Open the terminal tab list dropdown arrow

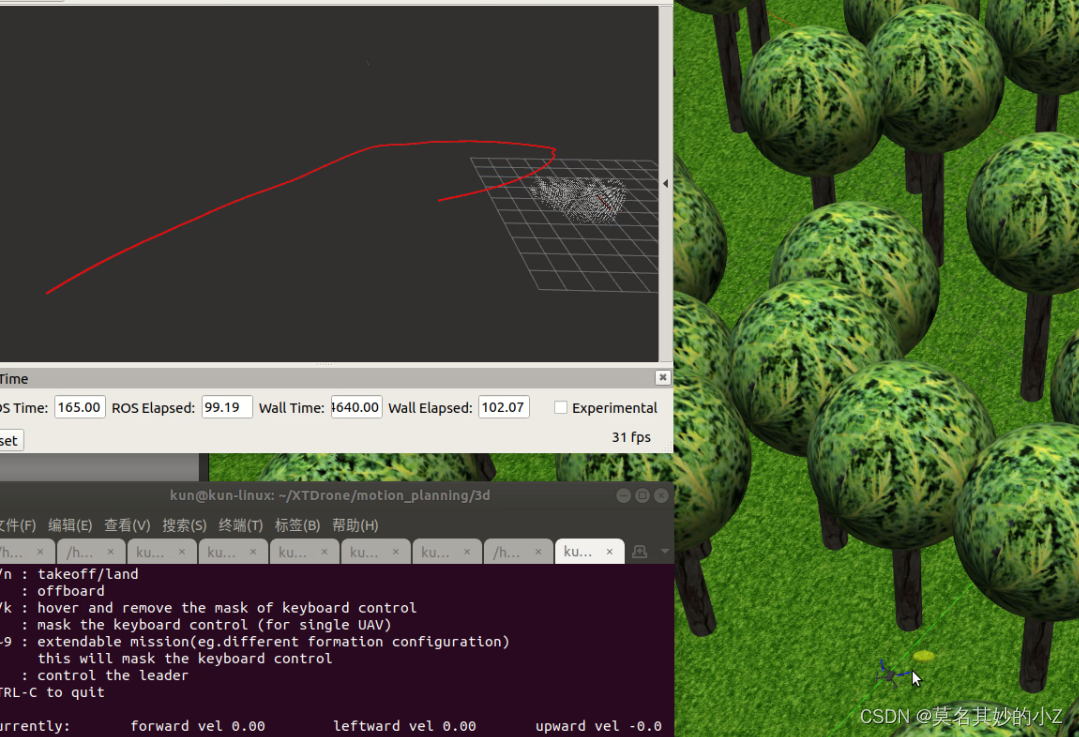click(663, 551)
